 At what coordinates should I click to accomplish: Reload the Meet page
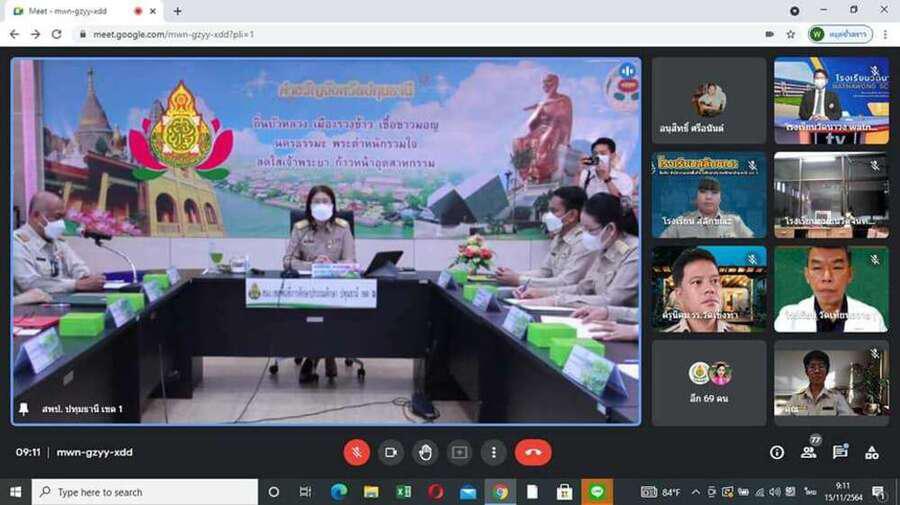(x=57, y=34)
